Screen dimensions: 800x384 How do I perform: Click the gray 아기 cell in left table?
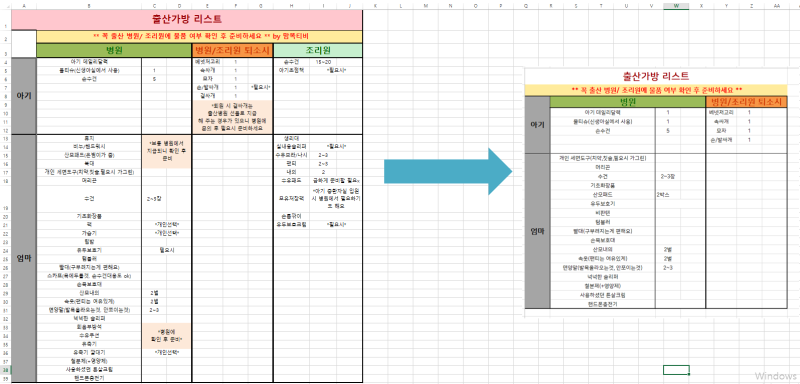[24, 96]
